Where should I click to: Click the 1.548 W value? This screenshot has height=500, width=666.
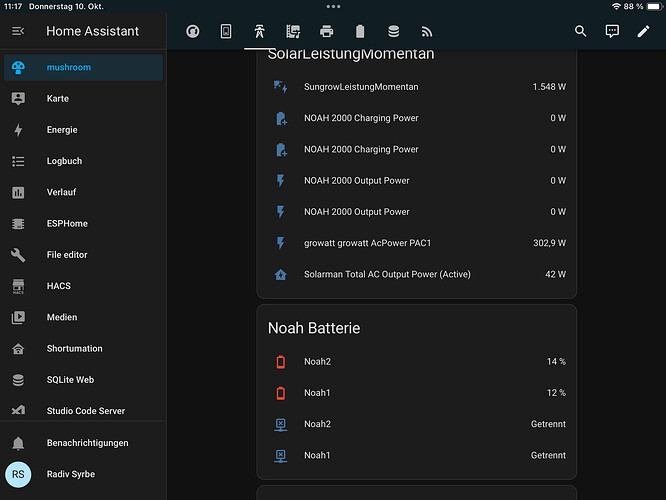[x=549, y=87]
